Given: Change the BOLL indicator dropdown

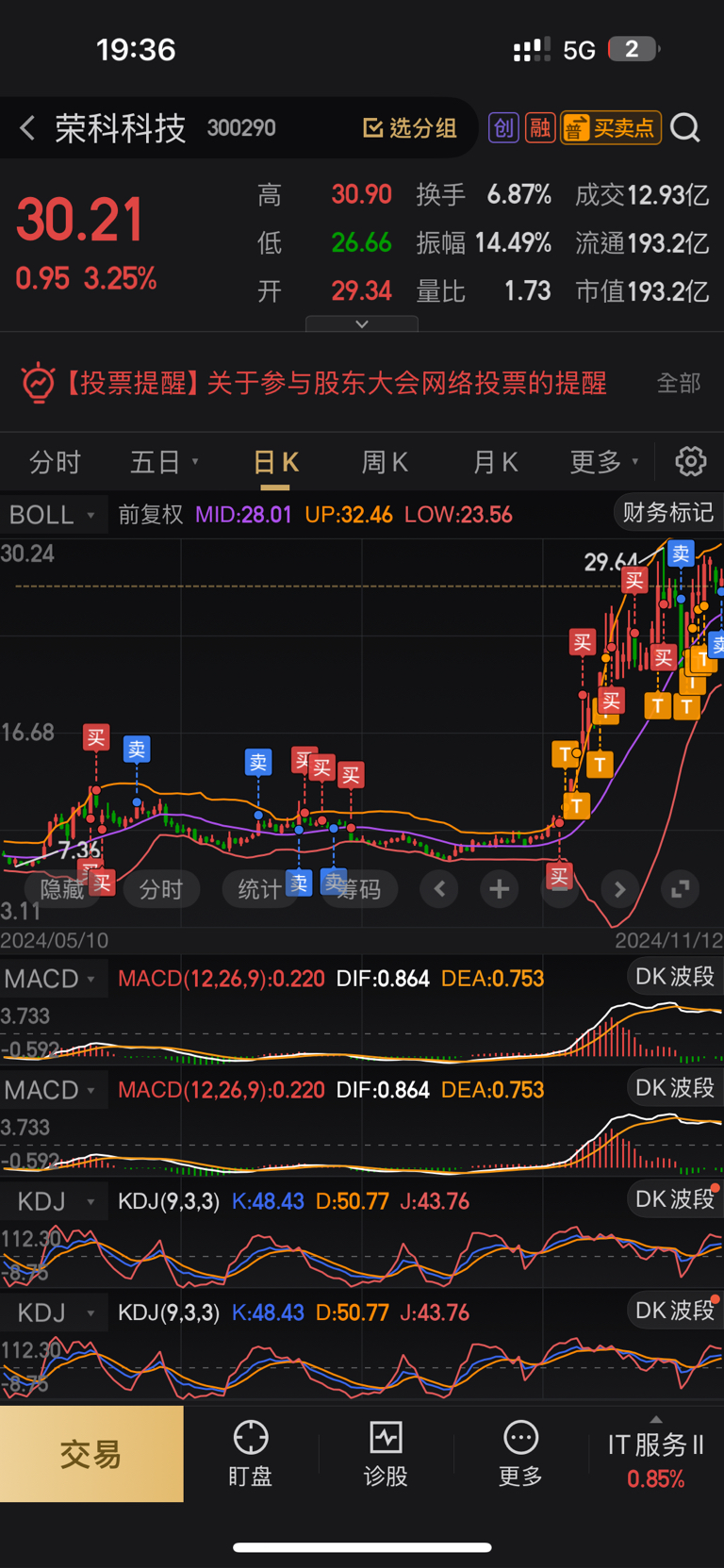Looking at the screenshot, I should click(52, 515).
